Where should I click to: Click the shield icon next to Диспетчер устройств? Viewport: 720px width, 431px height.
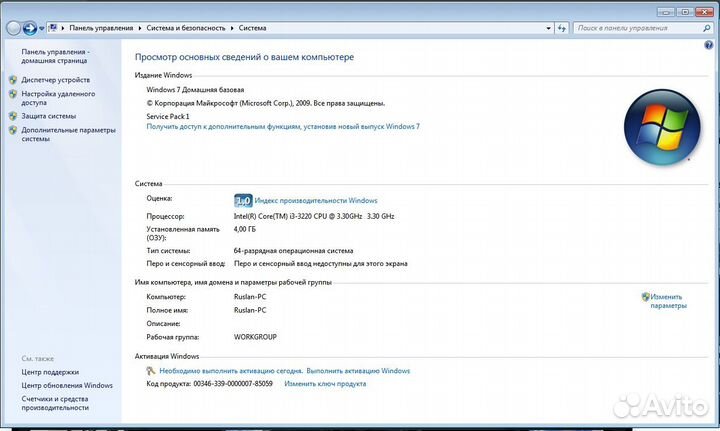(12, 80)
